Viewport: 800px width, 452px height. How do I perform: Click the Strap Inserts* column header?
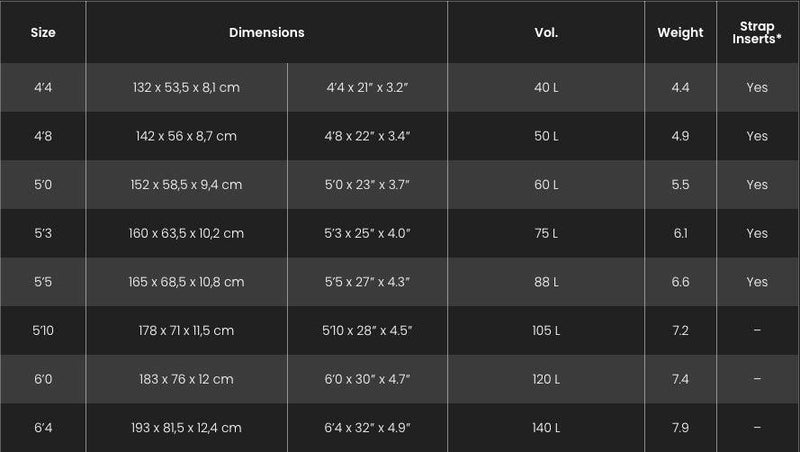coord(757,32)
